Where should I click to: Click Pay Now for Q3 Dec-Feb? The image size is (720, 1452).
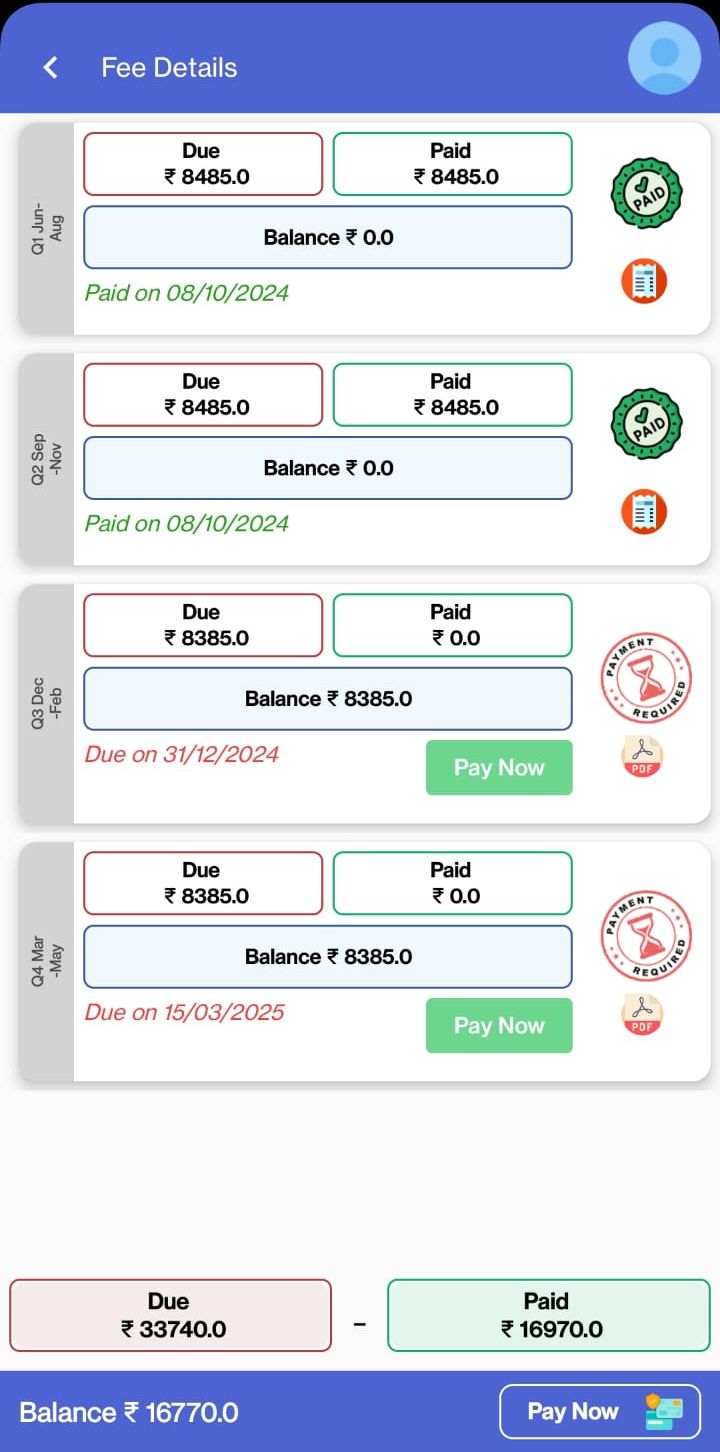click(499, 768)
